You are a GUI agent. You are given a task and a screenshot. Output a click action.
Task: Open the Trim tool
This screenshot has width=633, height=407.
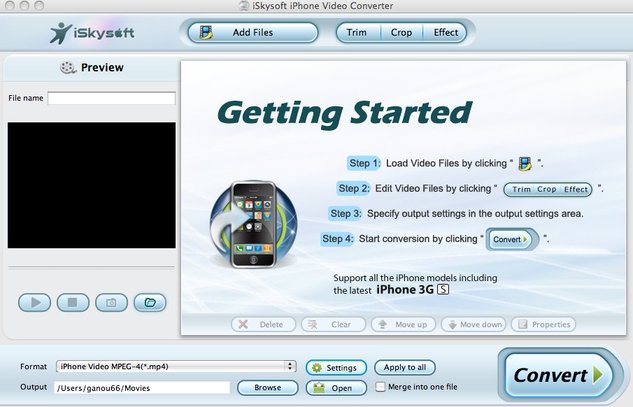tap(356, 33)
